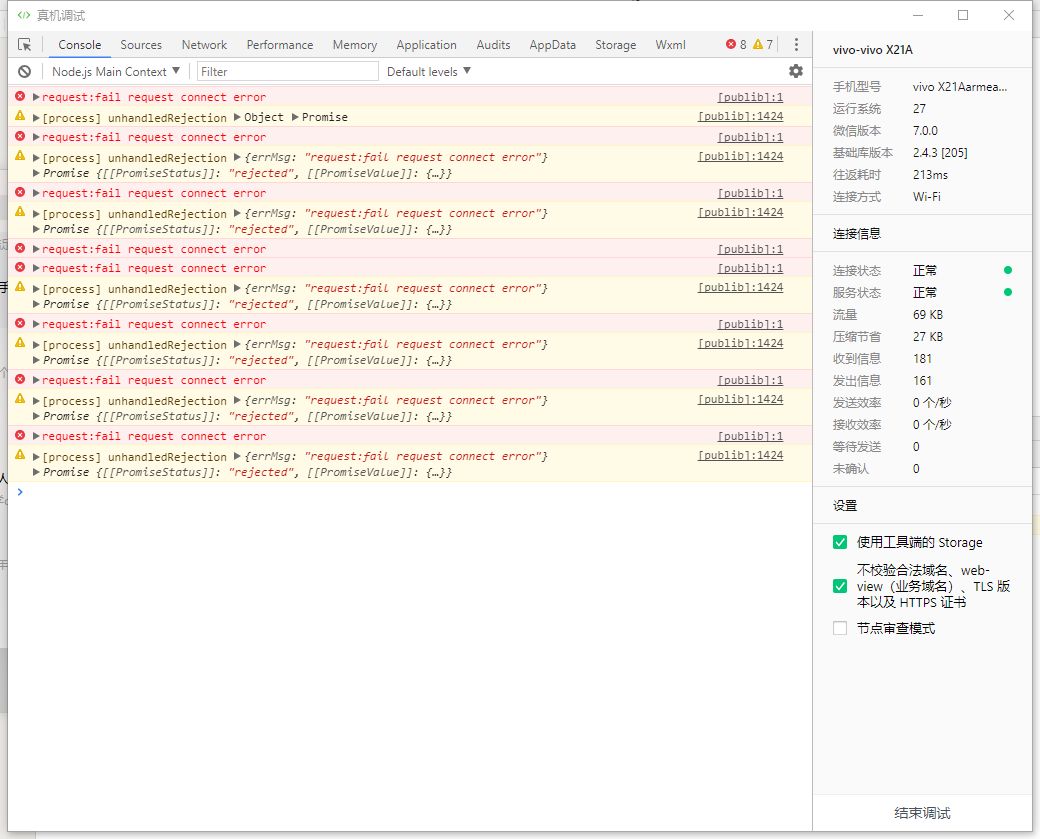Open the Network tab
This screenshot has width=1040, height=839.
(x=204, y=44)
